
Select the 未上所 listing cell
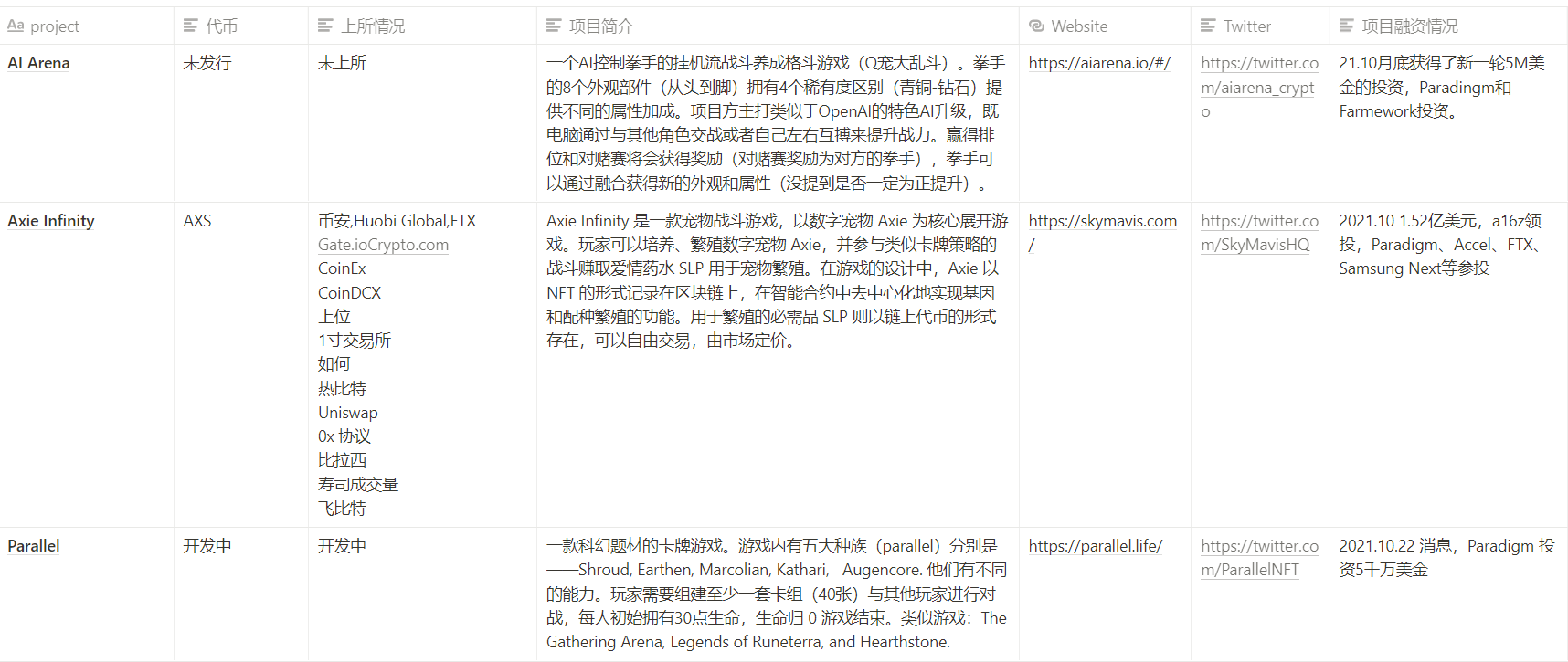point(422,123)
